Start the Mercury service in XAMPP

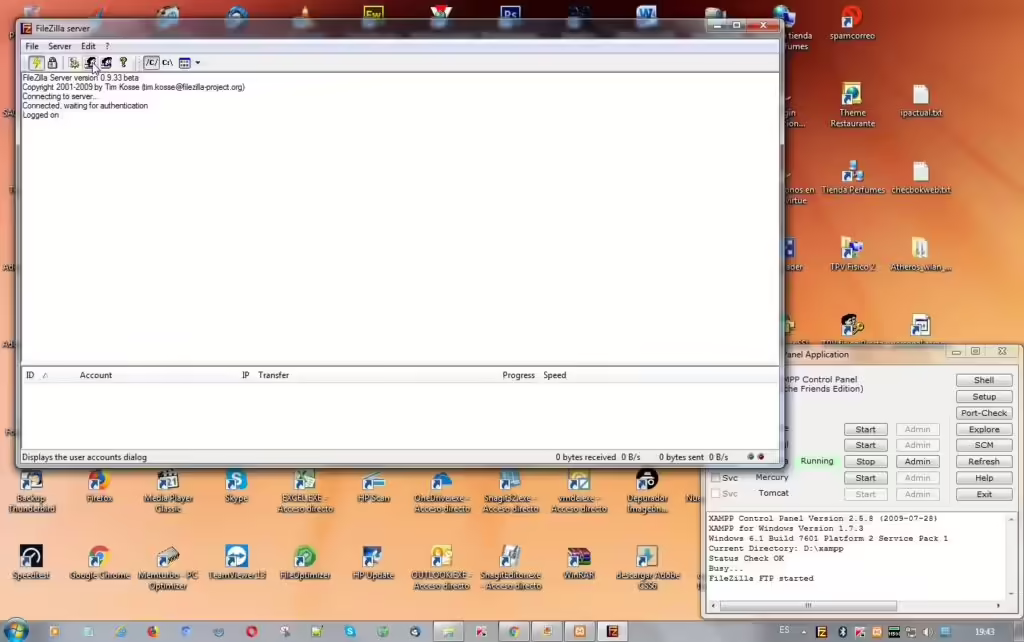coord(865,478)
